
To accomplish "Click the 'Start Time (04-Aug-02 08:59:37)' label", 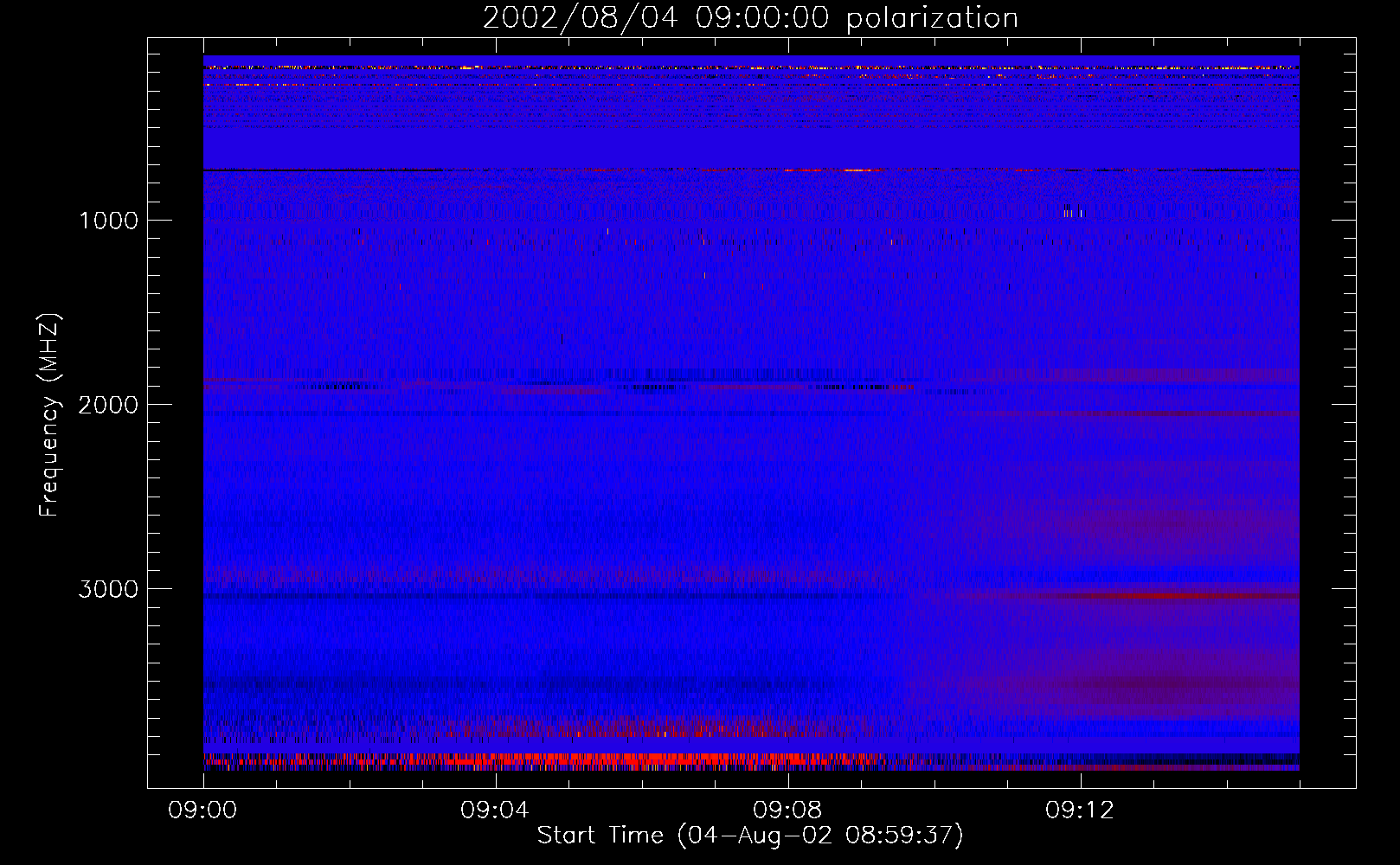I will pyautogui.click(x=750, y=836).
